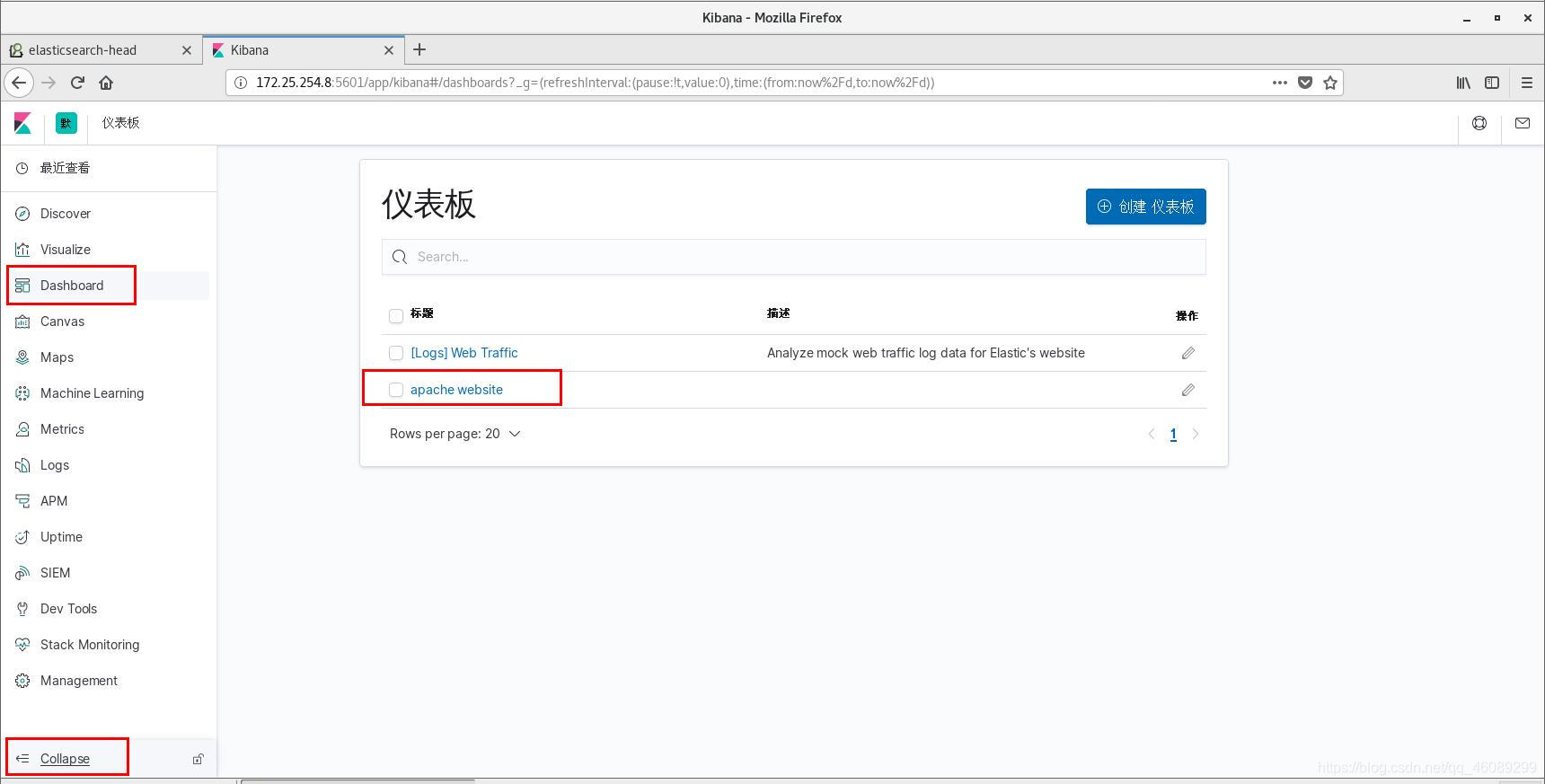Viewport: 1545px width, 784px height.
Task: Click the lock navigation icon next to Collapse
Action: click(199, 759)
